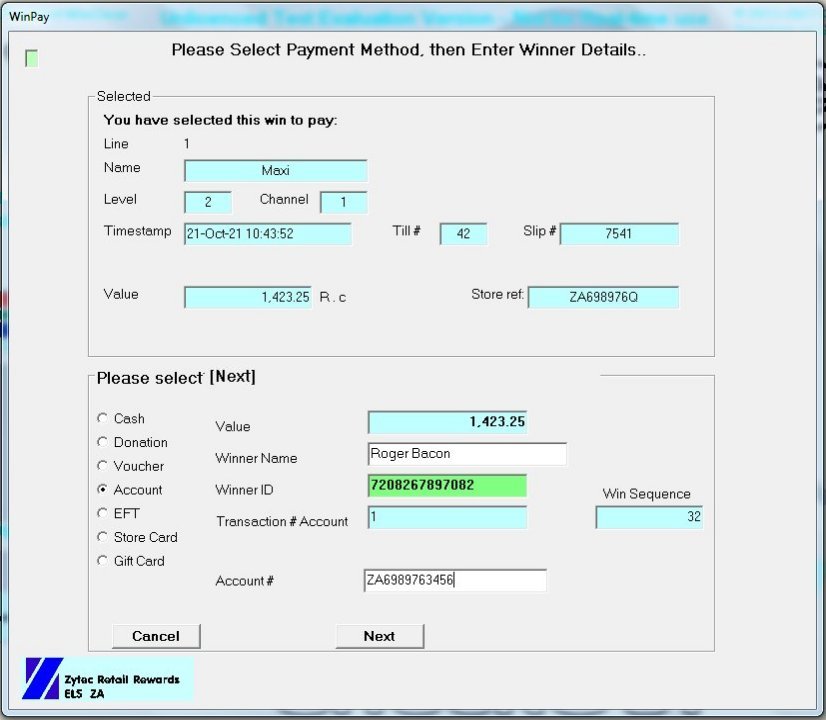This screenshot has width=826, height=720.
Task: Select the Cash payment option
Action: coord(102,418)
